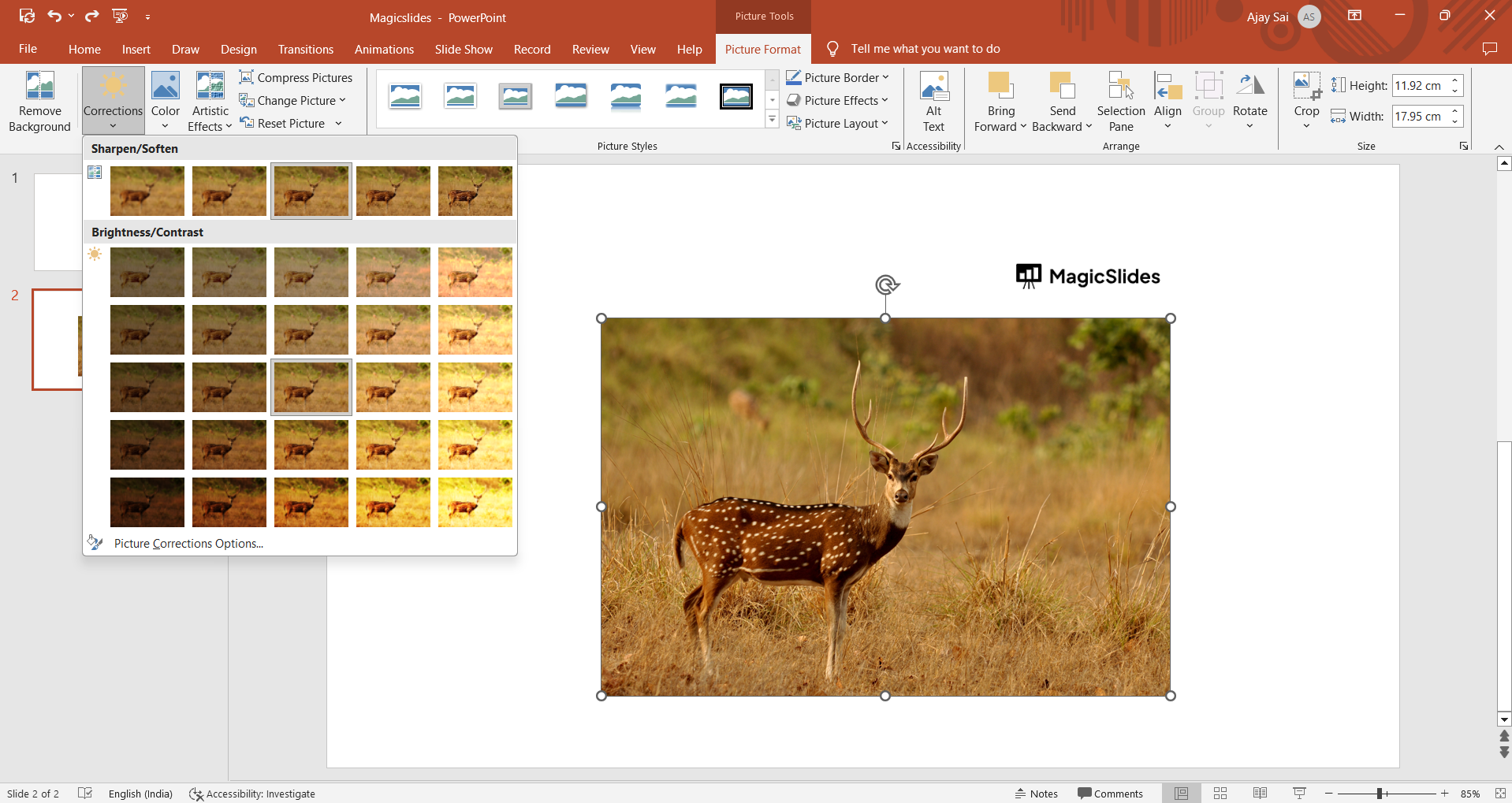Switch to Slide Sorter view in status bar

coord(1220,794)
